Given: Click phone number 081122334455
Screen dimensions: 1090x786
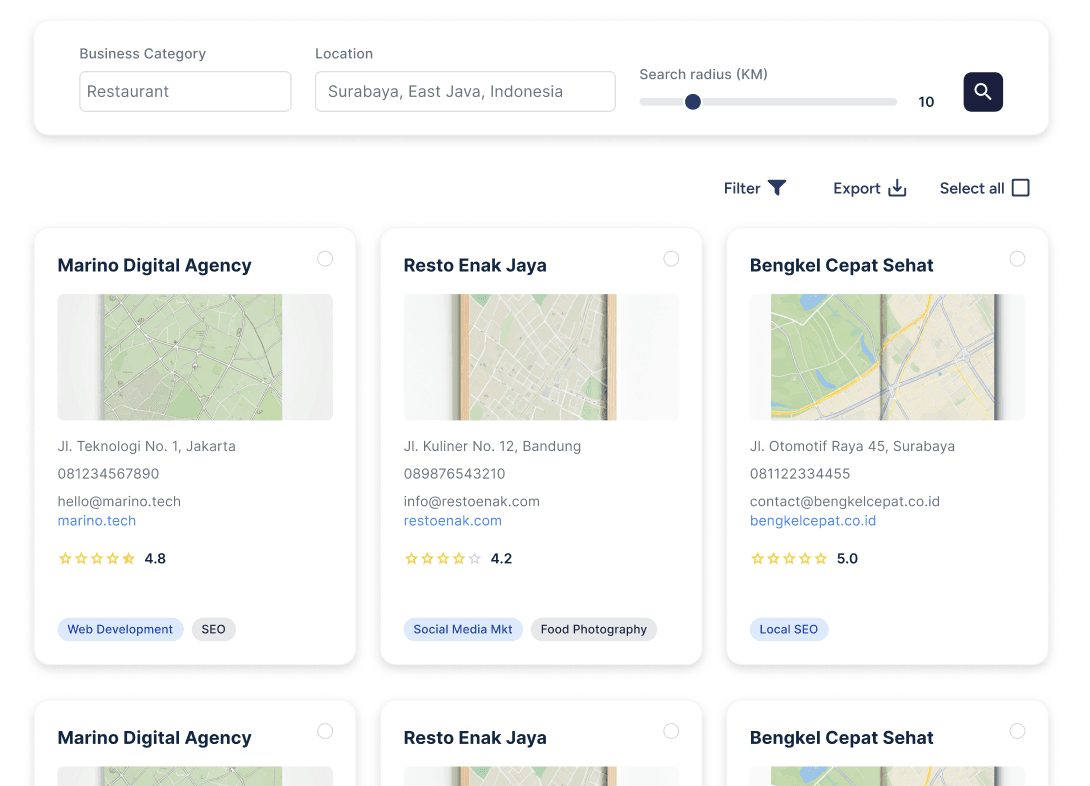Looking at the screenshot, I should pos(800,474).
